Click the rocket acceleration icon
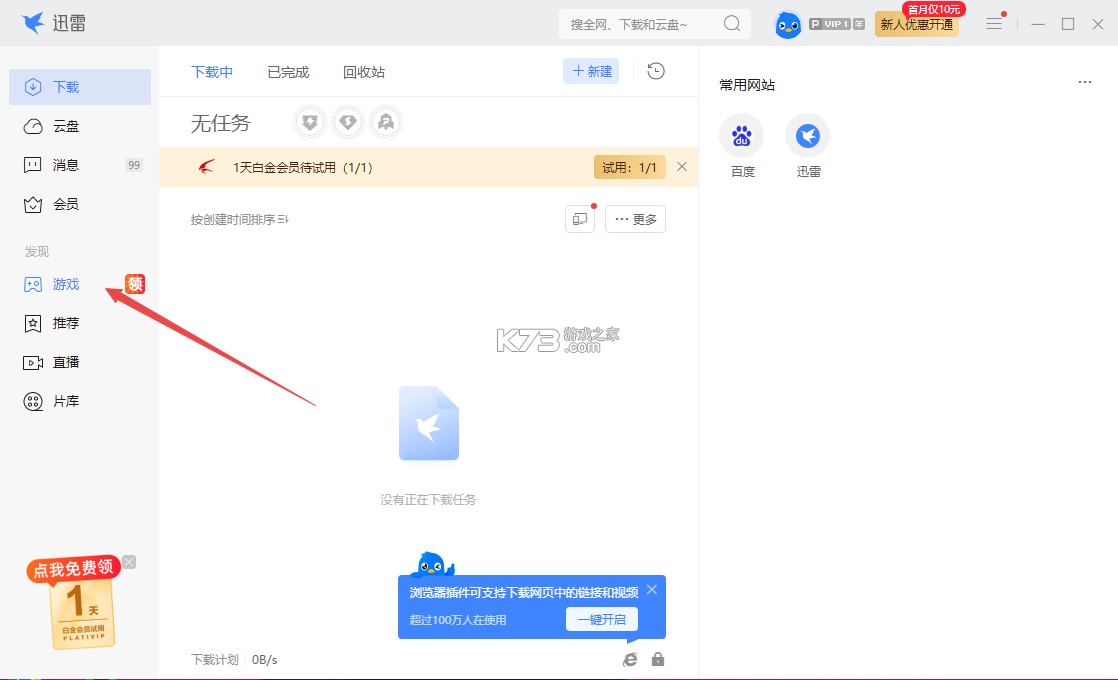This screenshot has width=1118, height=680. coord(386,123)
